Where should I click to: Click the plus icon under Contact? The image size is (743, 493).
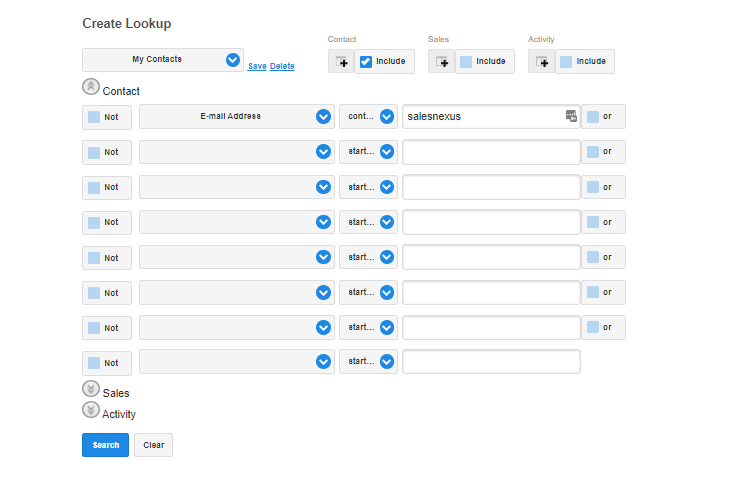341,61
